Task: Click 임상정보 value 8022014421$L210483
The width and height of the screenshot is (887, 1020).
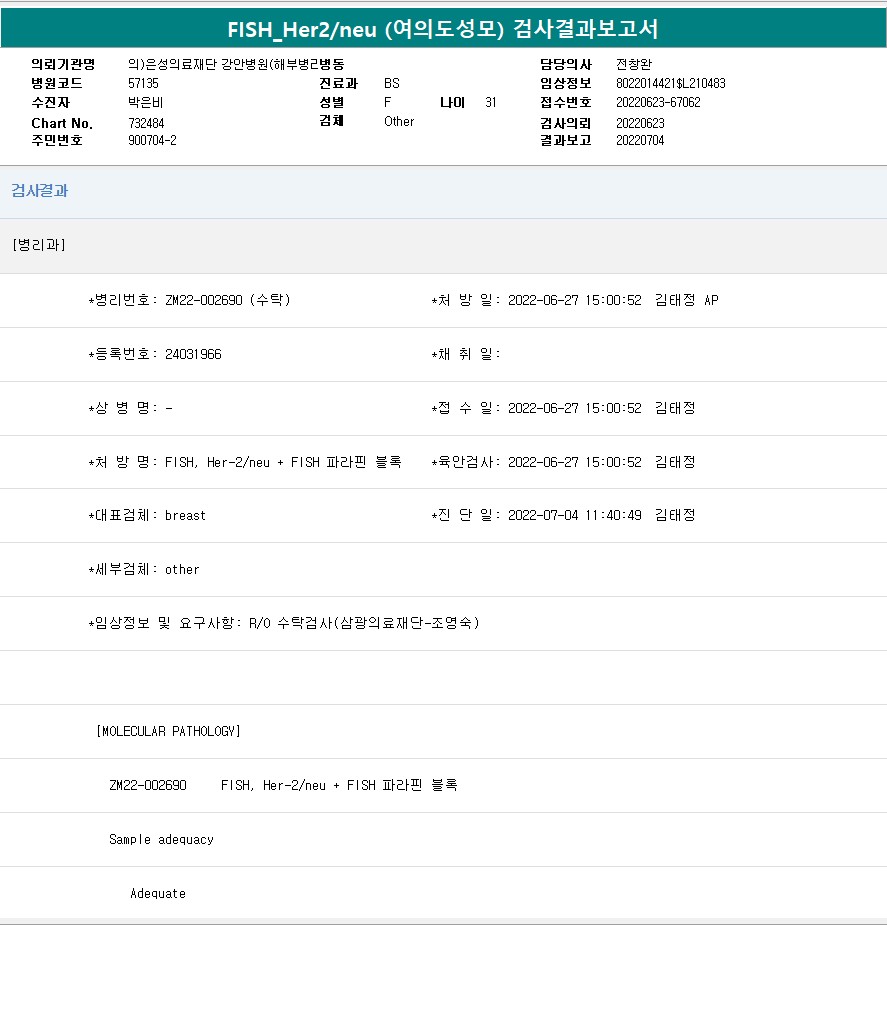Action: (670, 83)
